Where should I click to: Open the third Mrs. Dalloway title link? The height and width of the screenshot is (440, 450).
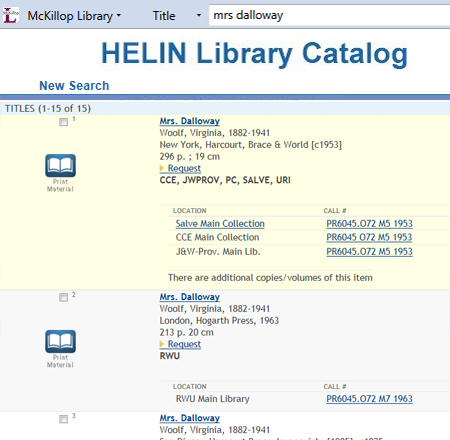click(190, 418)
